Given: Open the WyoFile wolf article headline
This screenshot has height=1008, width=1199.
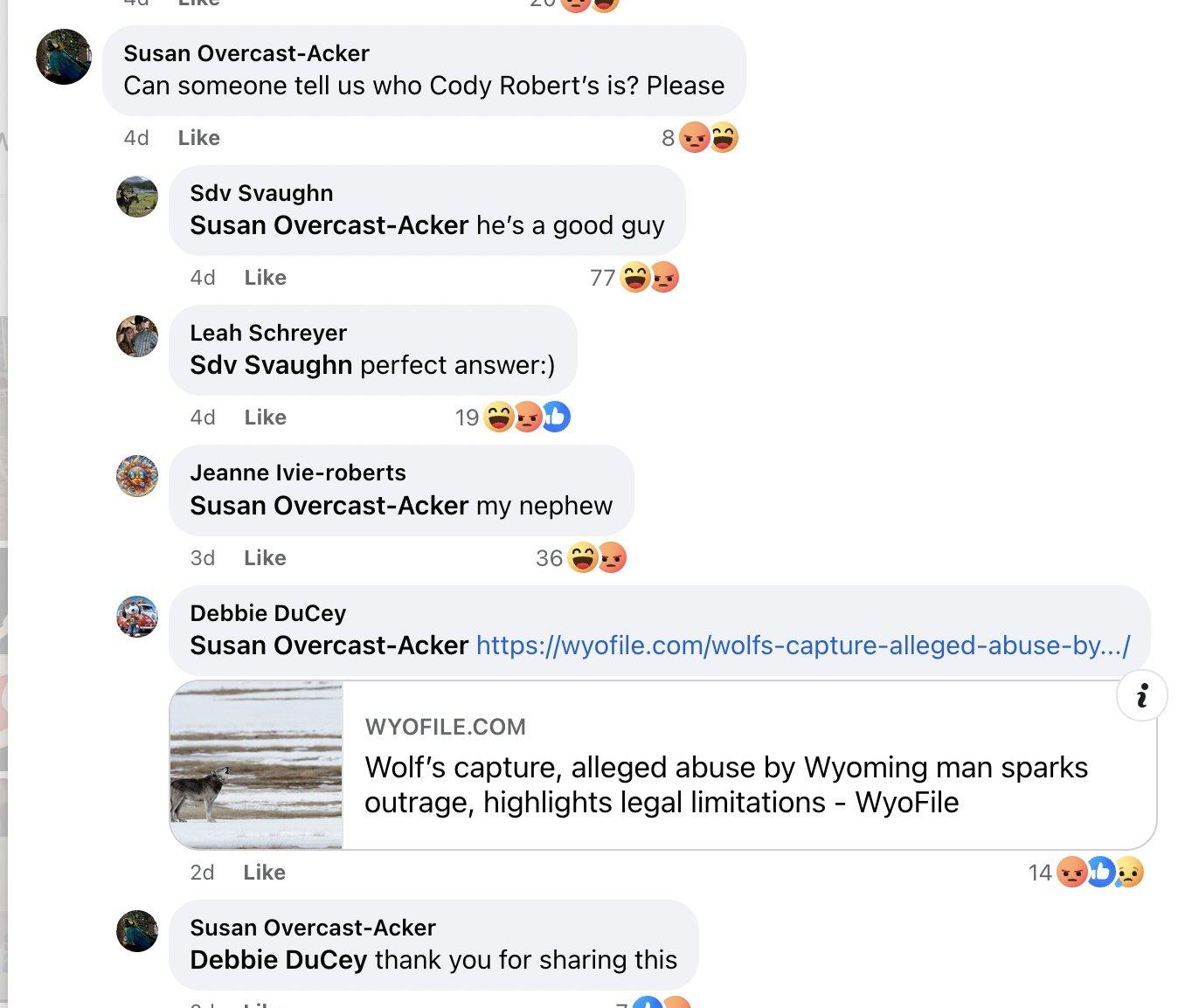Looking at the screenshot, I should pyautogui.click(x=725, y=784).
